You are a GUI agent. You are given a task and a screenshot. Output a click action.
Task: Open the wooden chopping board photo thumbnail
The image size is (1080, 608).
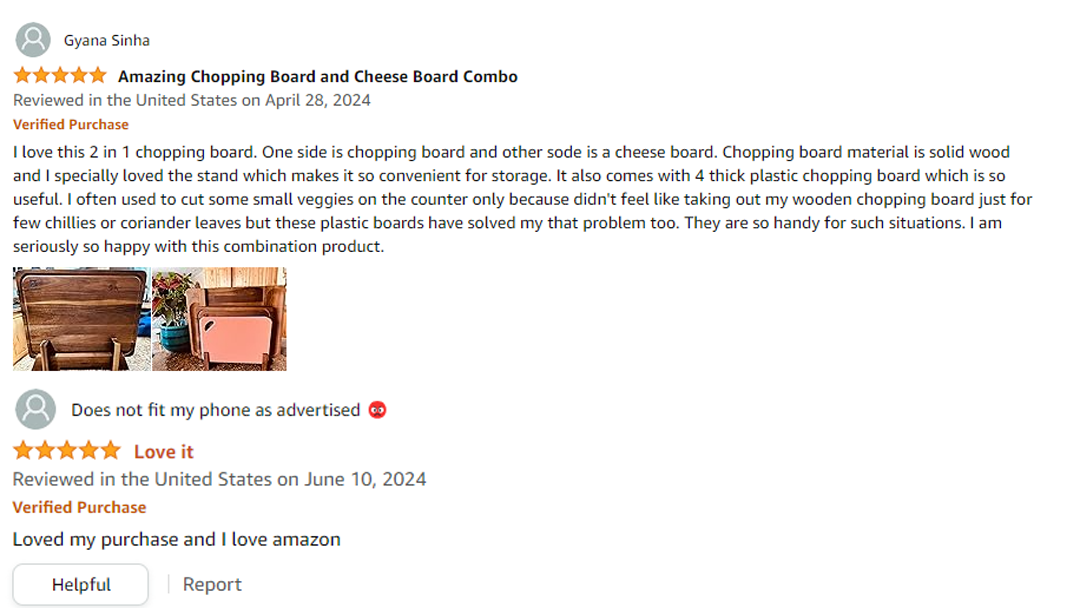click(x=81, y=319)
